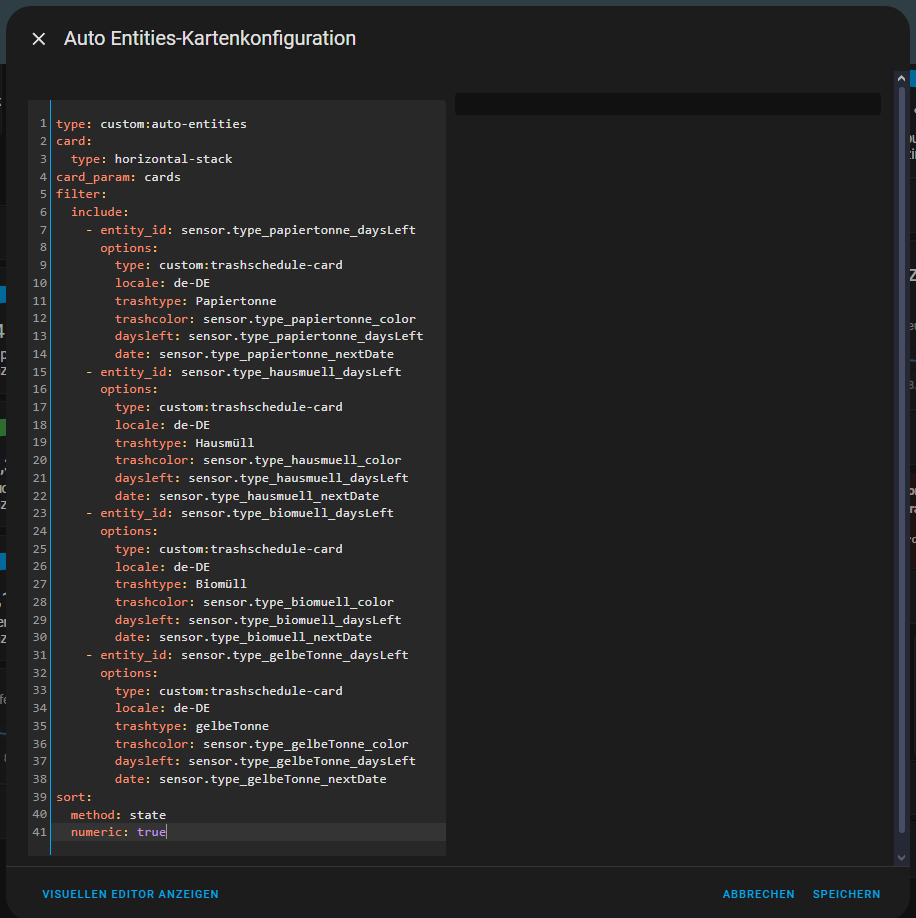Click 'sensor.type_biomuell_nextDate' on line 30
This screenshot has height=918, width=916.
click(x=265, y=637)
